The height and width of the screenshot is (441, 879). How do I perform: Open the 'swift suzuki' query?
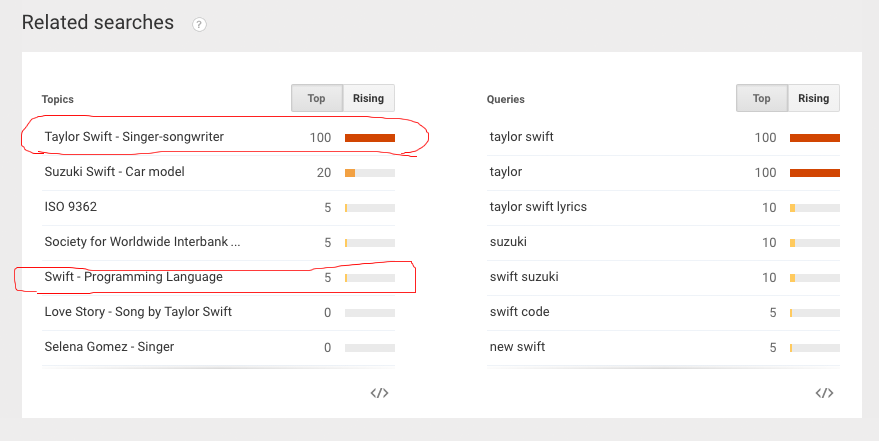(x=524, y=277)
